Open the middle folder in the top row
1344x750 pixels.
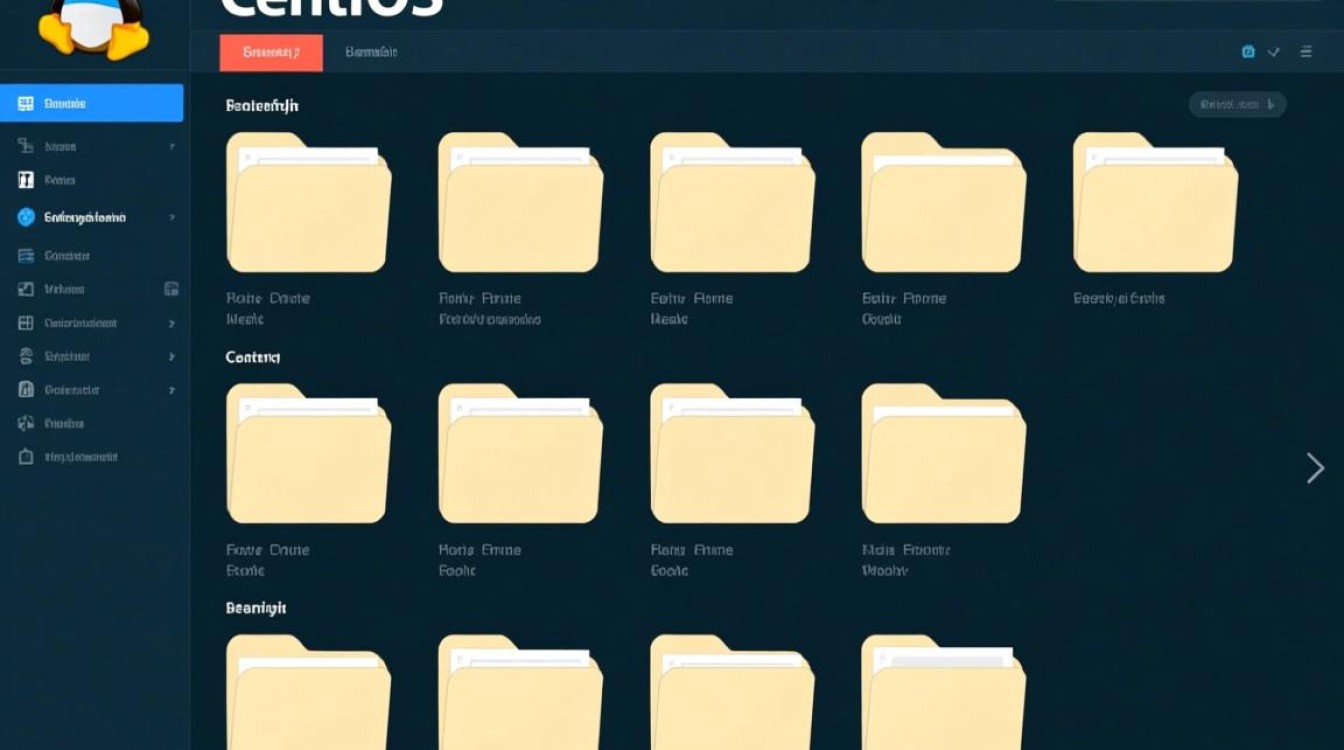(732, 203)
